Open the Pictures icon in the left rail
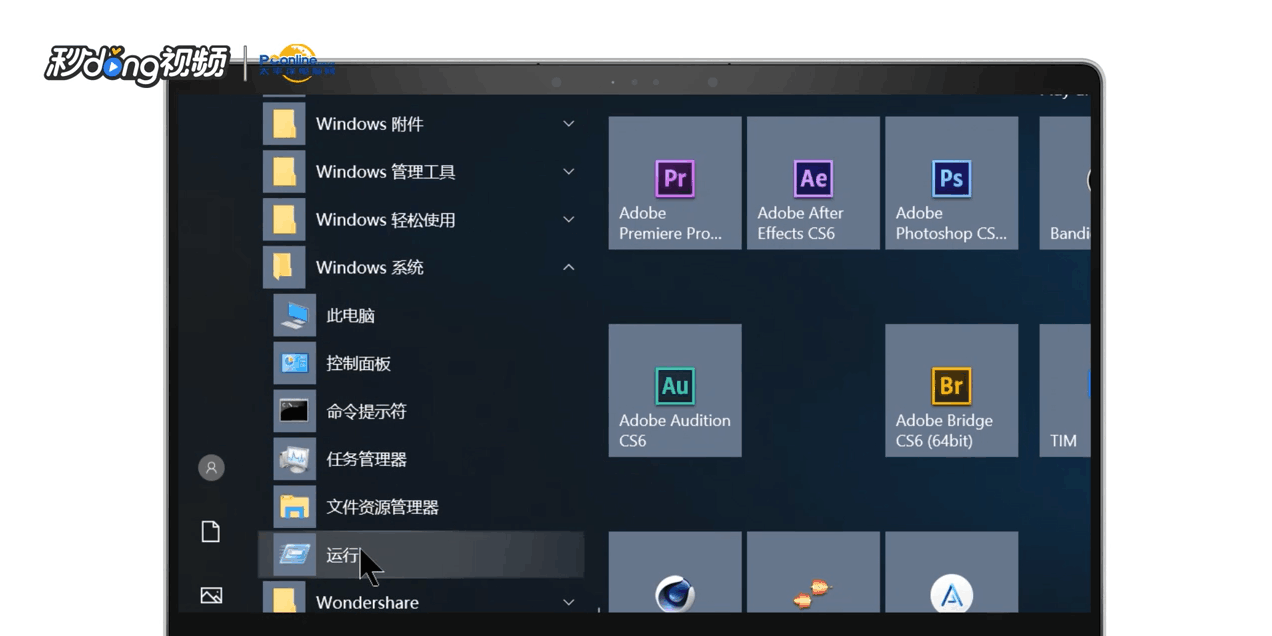 [211, 595]
